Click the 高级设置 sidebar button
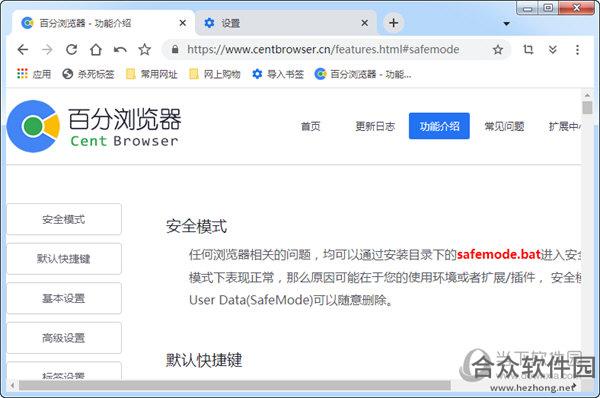This screenshot has width=600, height=398. tap(64, 338)
